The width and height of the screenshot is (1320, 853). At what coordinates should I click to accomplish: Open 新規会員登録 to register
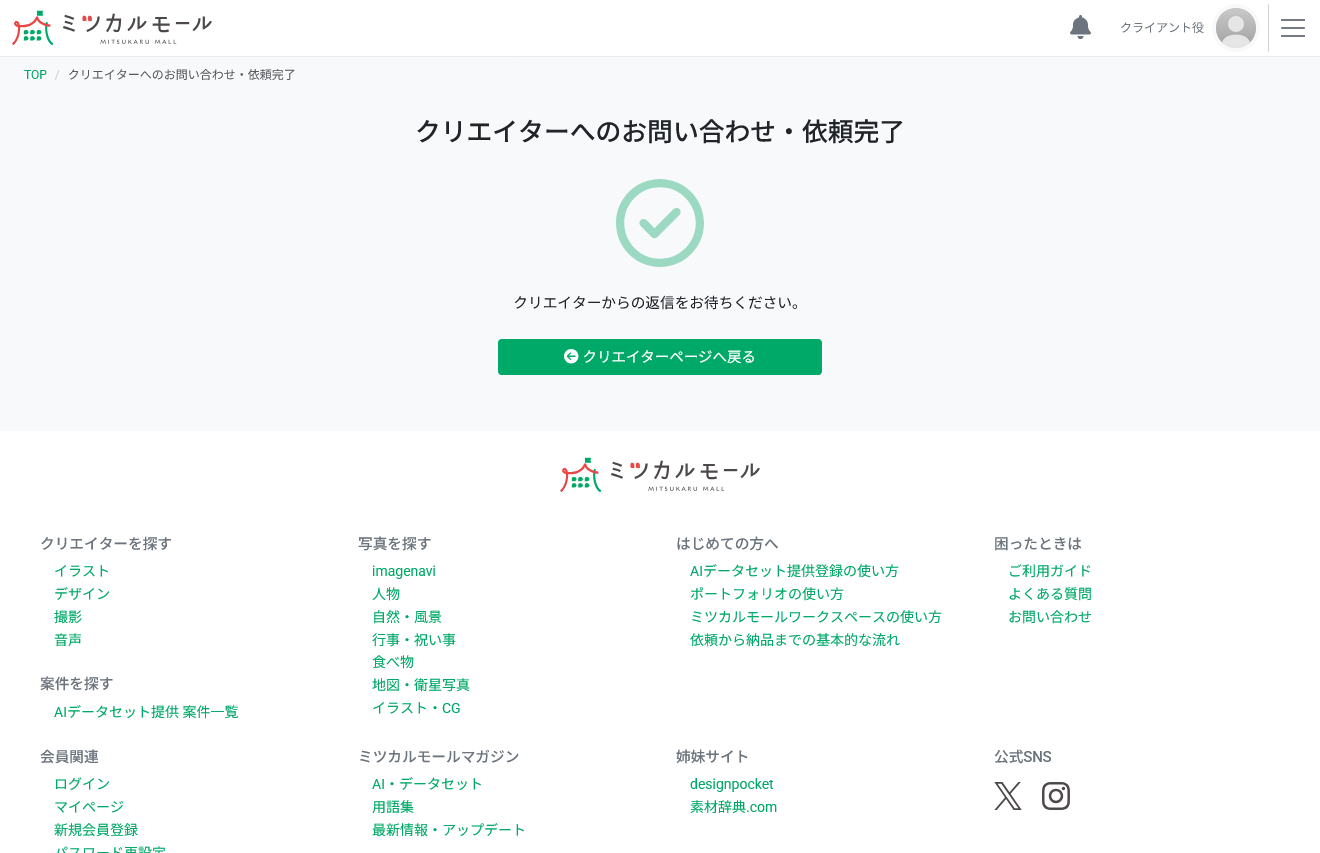(97, 829)
